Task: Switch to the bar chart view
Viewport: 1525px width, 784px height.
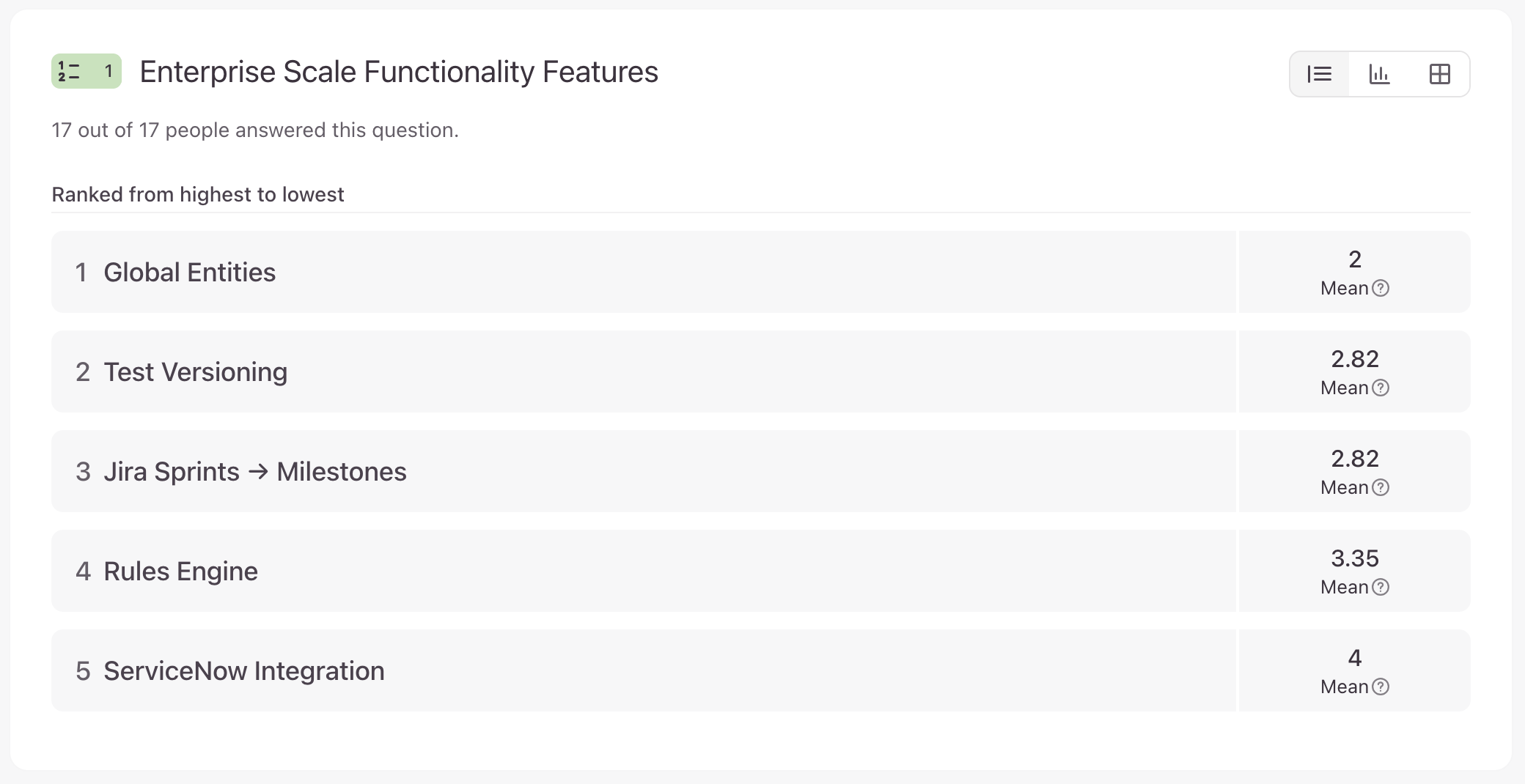Action: click(1379, 74)
